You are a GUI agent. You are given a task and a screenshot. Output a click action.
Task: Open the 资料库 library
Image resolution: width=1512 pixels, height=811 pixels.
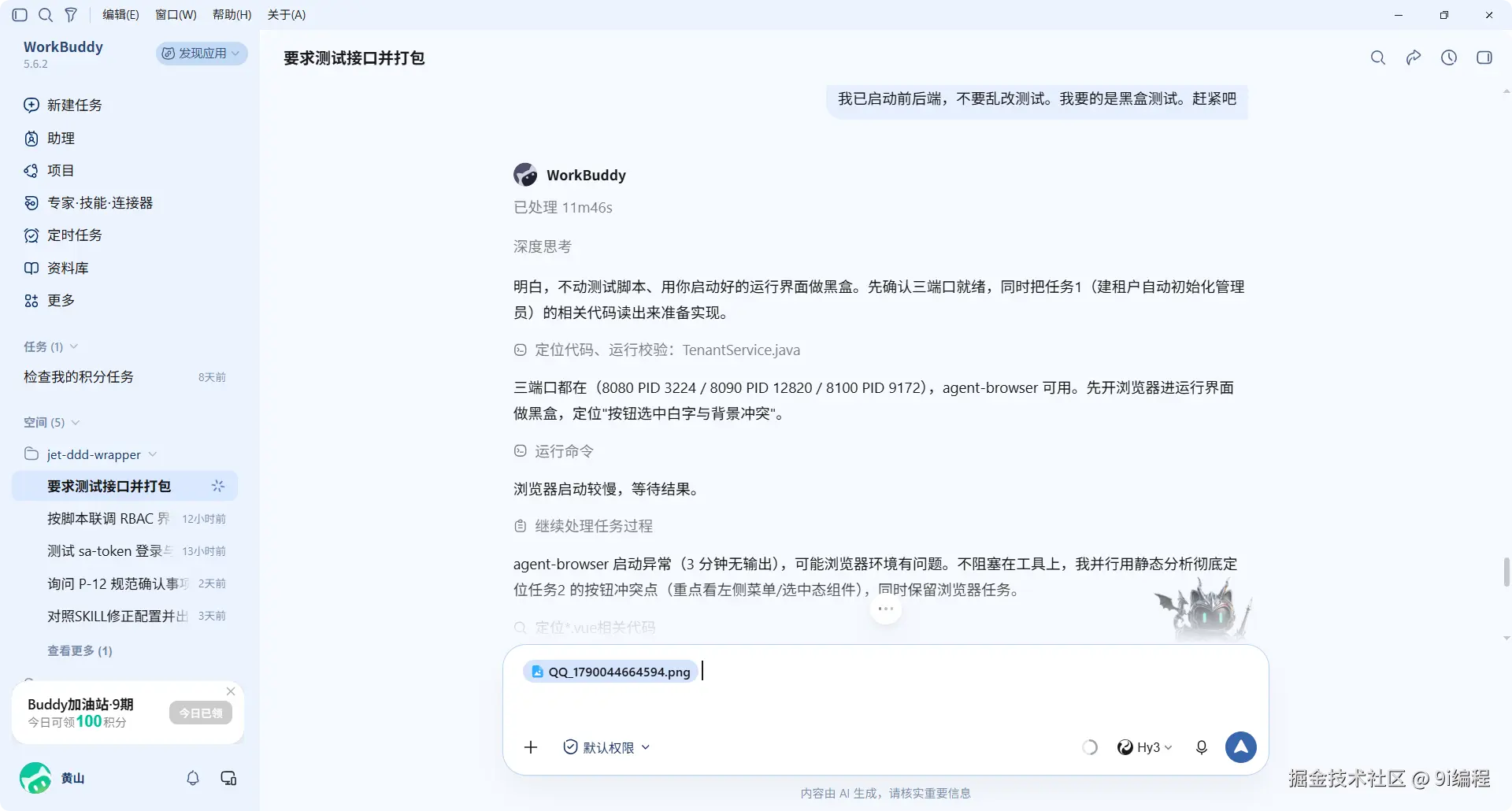click(57, 268)
